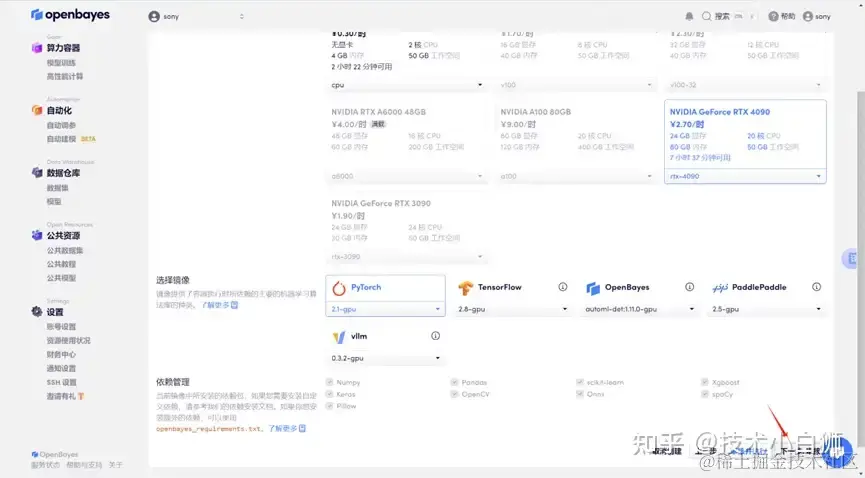Viewport: 865px width, 478px height.
Task: Click the OpenBayes image logo icon
Action: point(593,288)
